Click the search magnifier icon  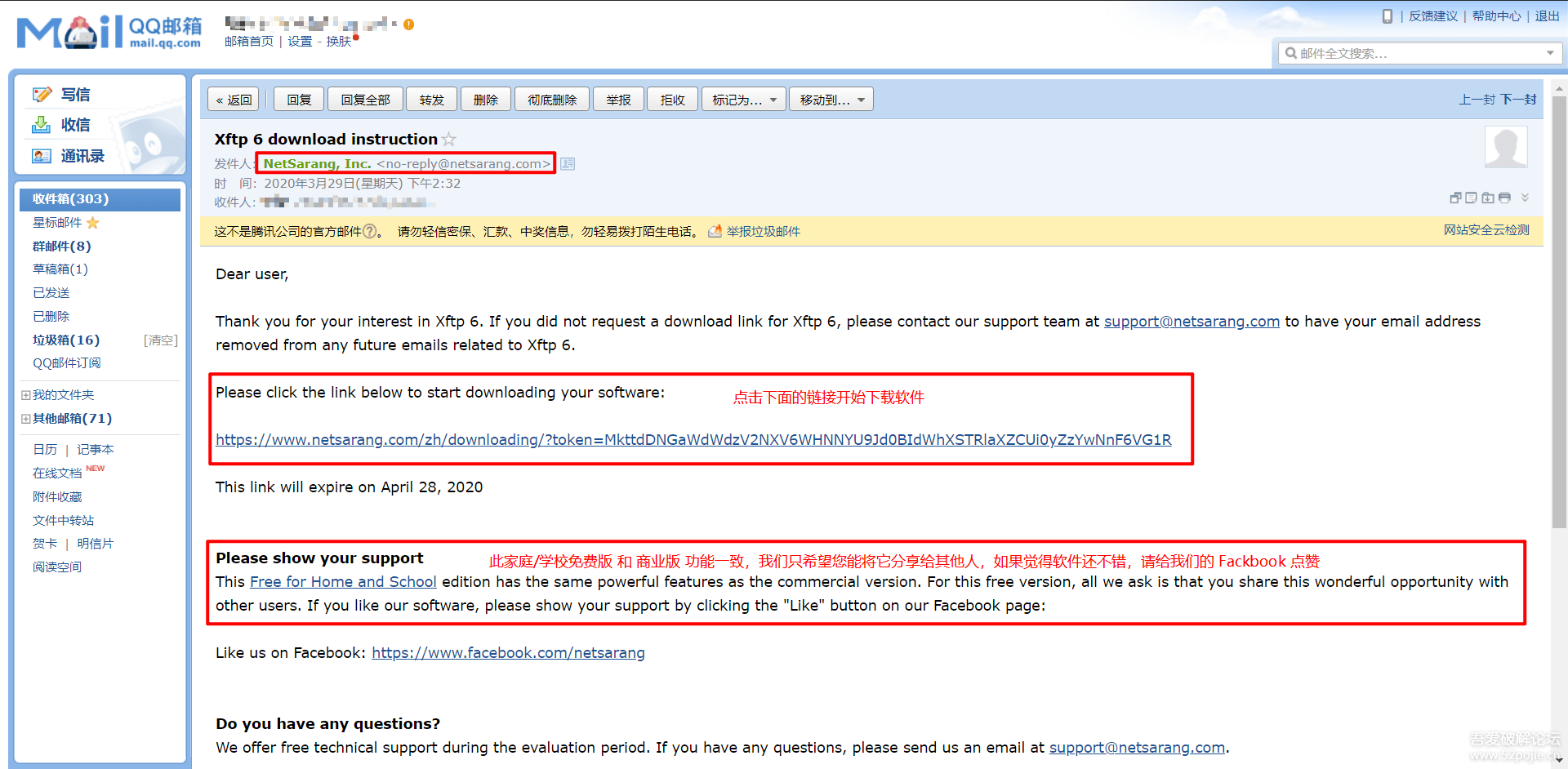click(1290, 53)
